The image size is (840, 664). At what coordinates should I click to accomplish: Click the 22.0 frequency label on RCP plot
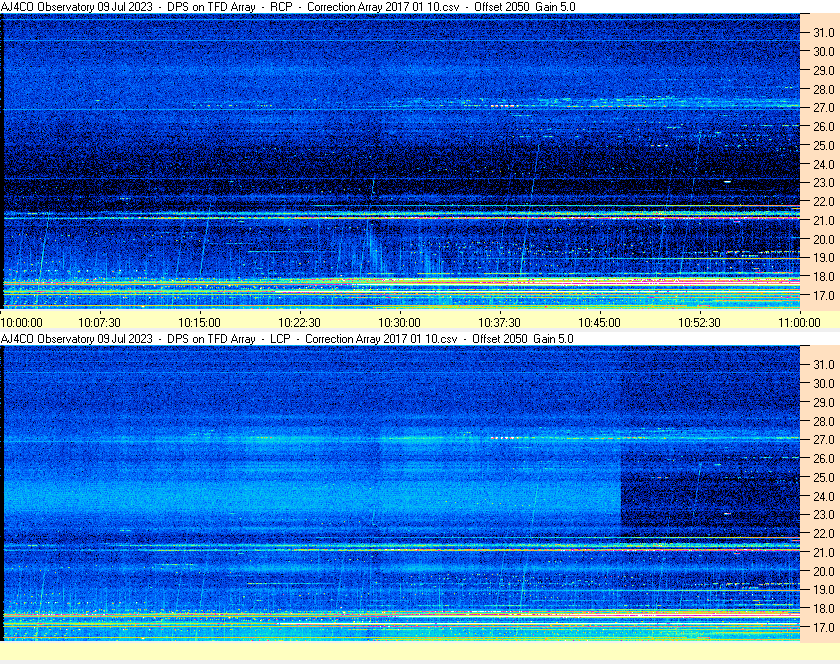tap(824, 202)
